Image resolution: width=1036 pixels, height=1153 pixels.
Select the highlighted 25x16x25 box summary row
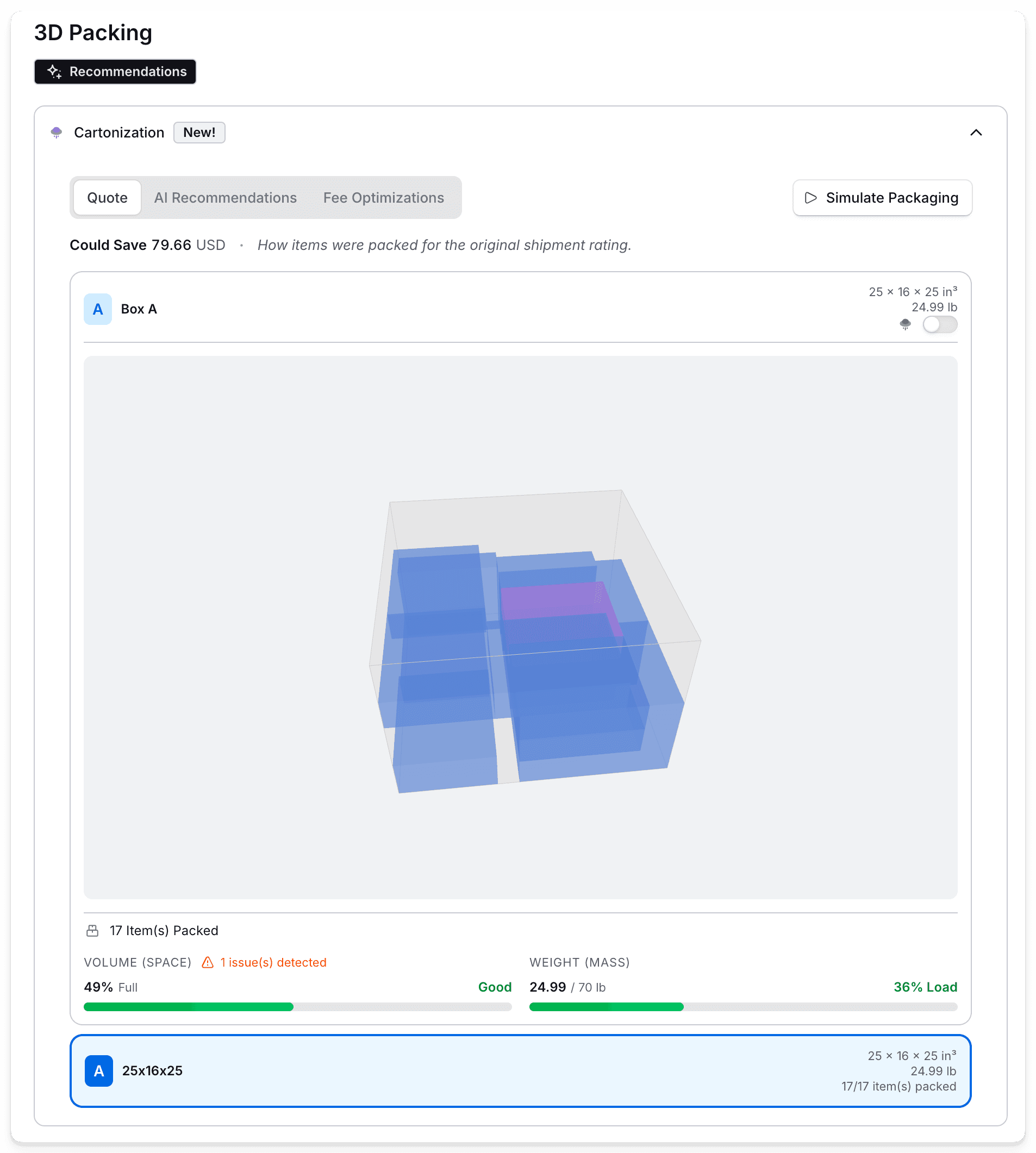coord(518,1070)
